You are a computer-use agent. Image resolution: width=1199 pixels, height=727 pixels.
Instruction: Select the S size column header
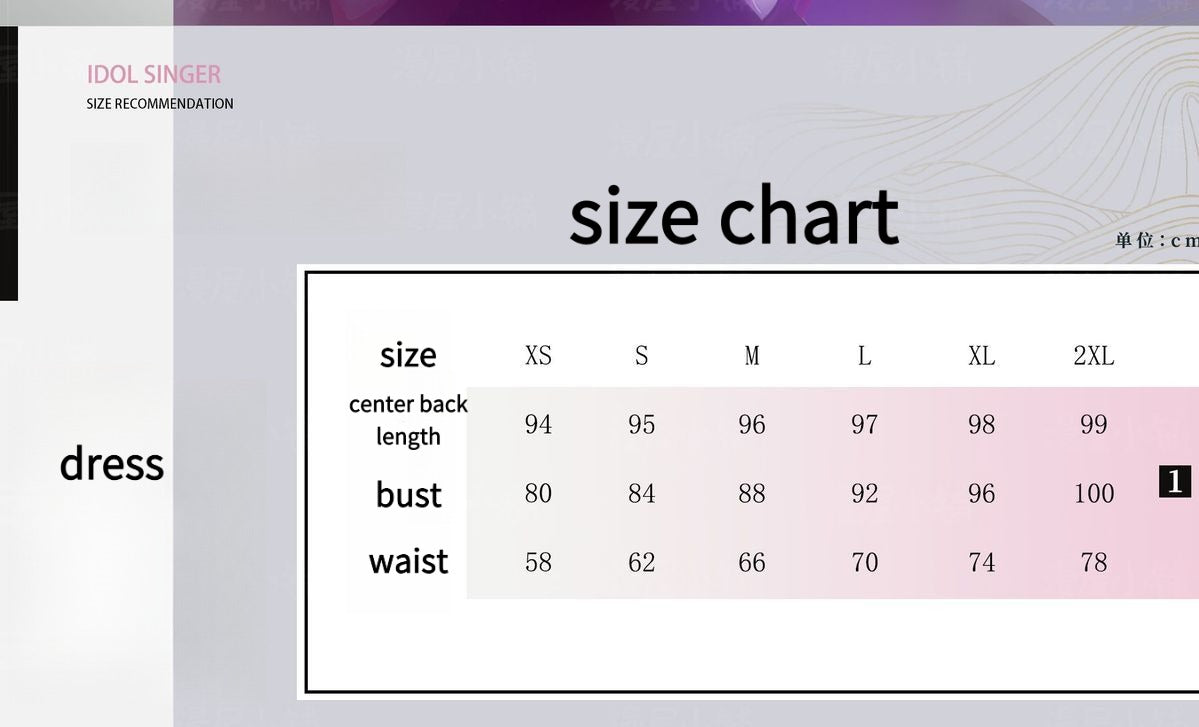[641, 356]
